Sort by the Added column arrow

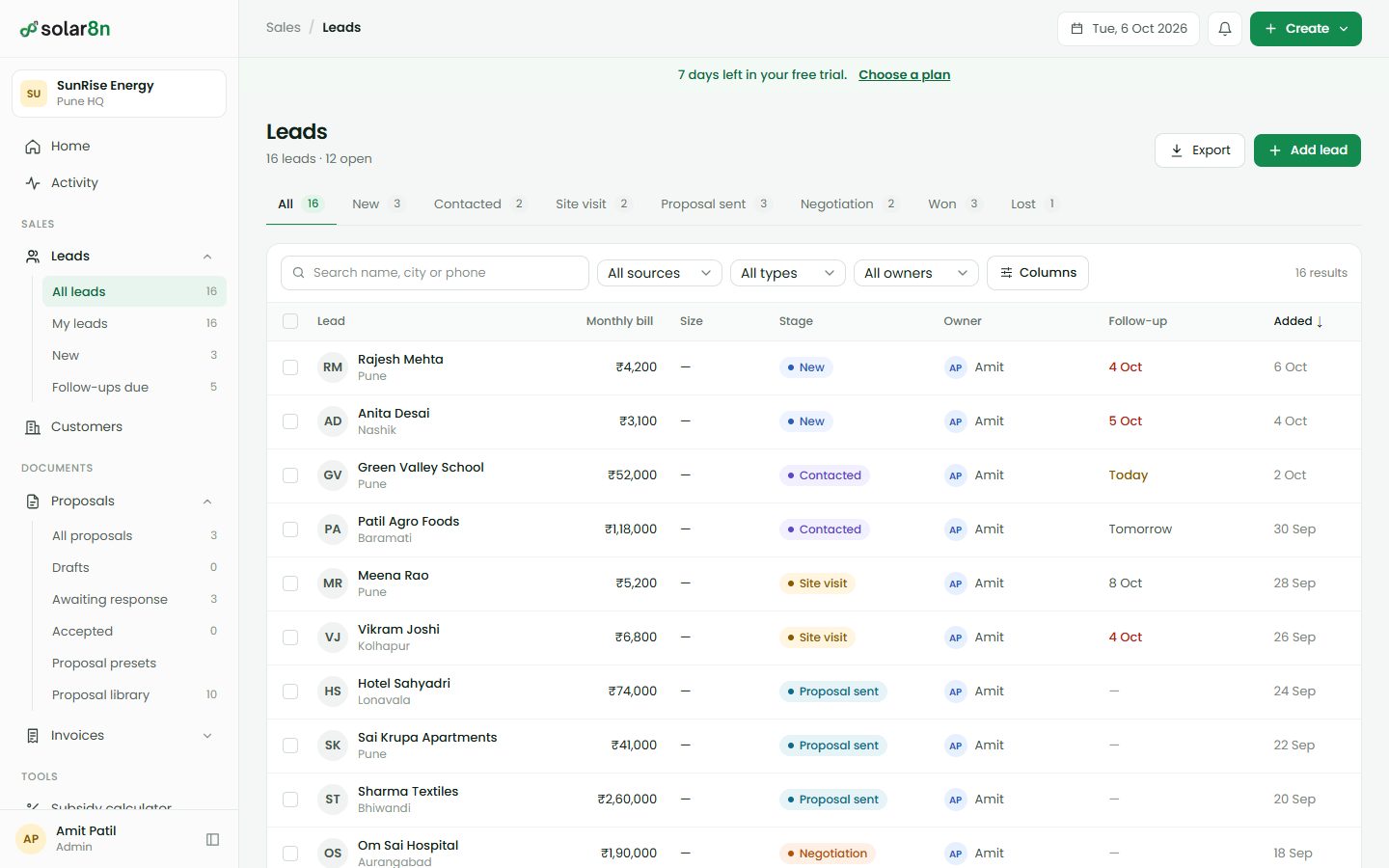(x=1320, y=322)
